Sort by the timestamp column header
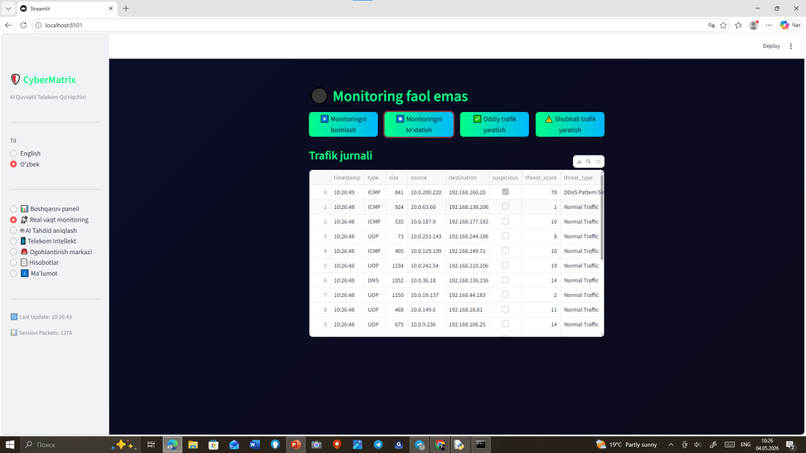The width and height of the screenshot is (806, 453). tap(347, 178)
